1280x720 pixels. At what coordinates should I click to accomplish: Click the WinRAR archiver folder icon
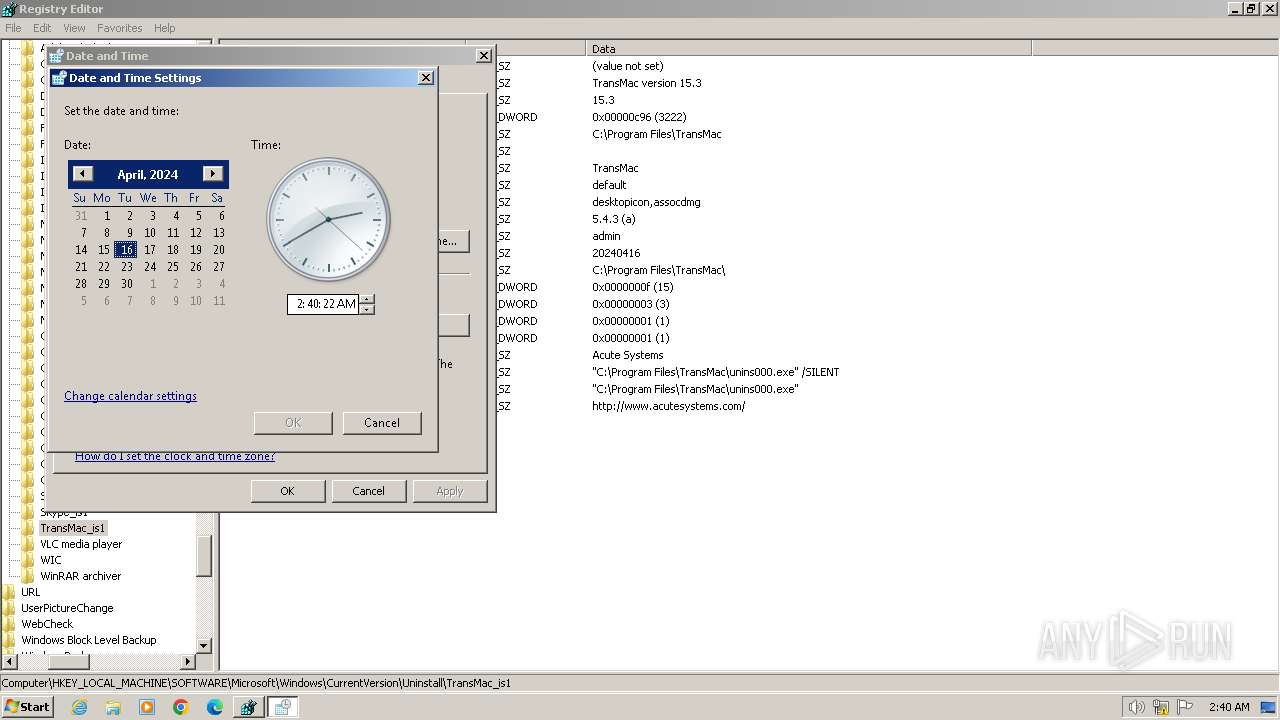(x=28, y=576)
